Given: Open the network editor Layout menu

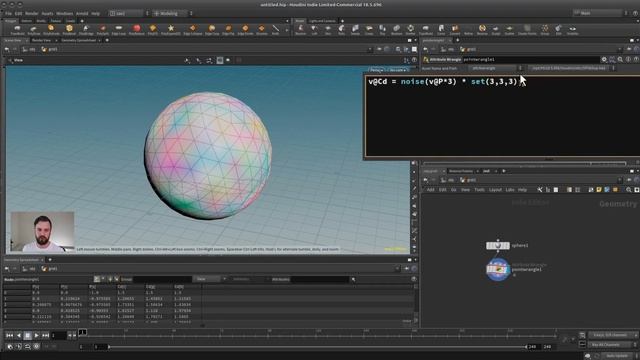Looking at the screenshot, I should click(x=495, y=190).
